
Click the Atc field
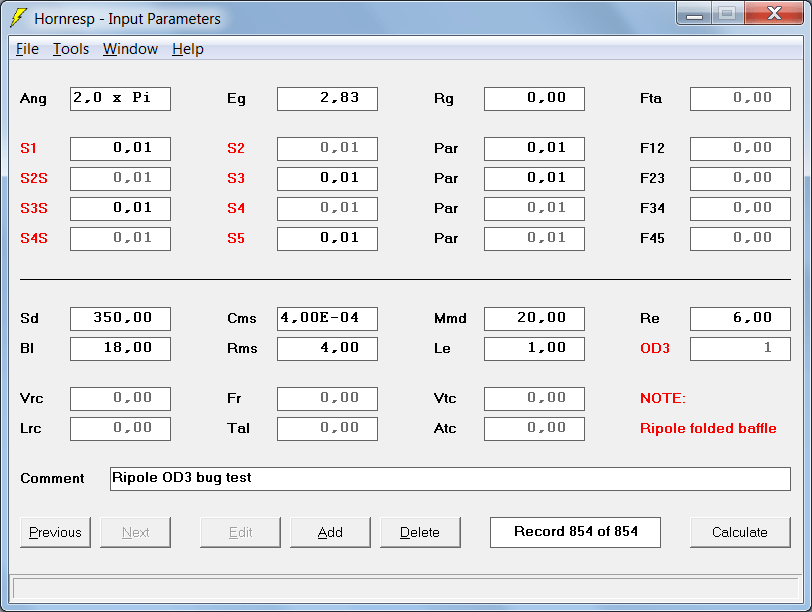click(534, 429)
